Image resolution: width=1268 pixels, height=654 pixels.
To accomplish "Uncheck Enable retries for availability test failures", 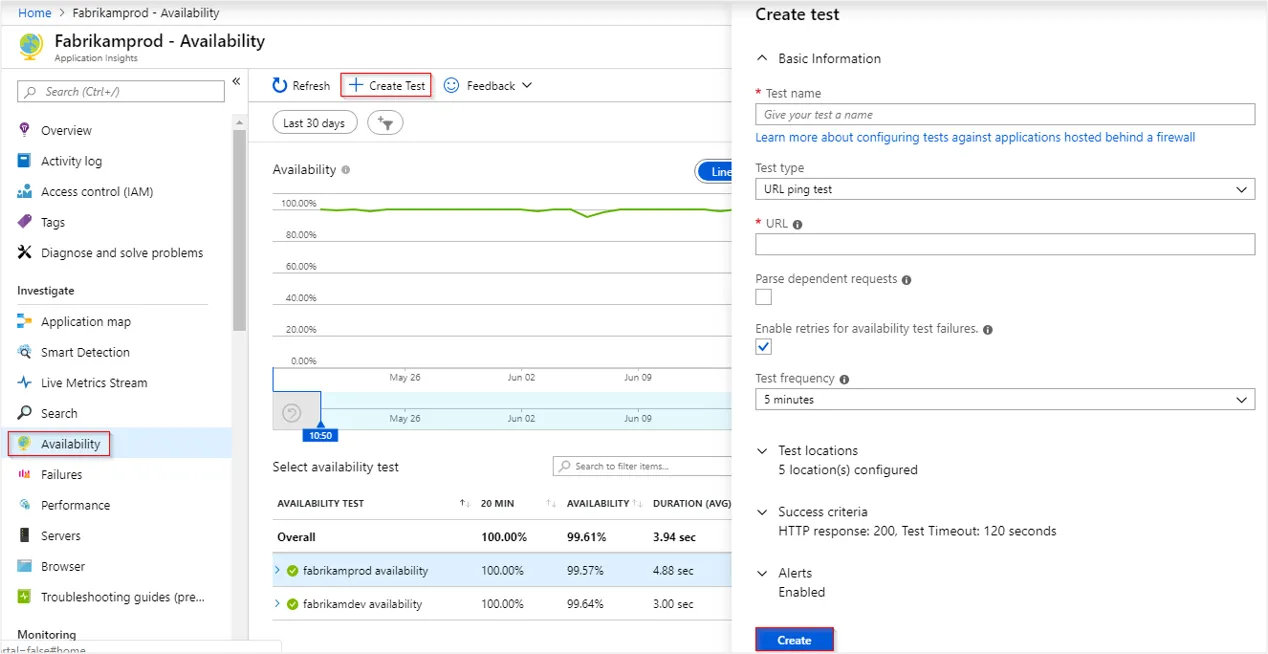I will (x=764, y=347).
